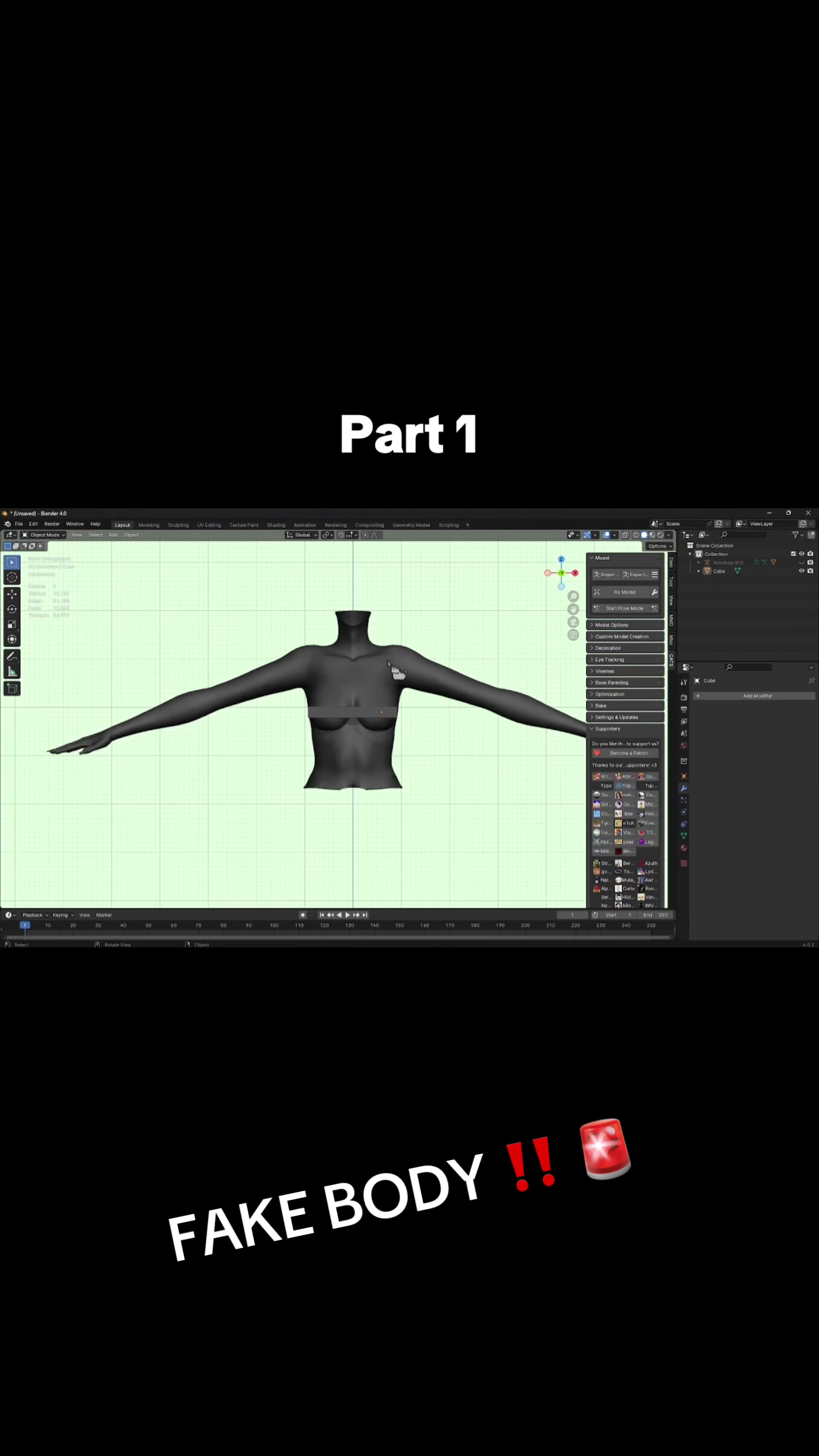Open the World properties tab
The height and width of the screenshot is (1456, 819).
pyautogui.click(x=683, y=745)
